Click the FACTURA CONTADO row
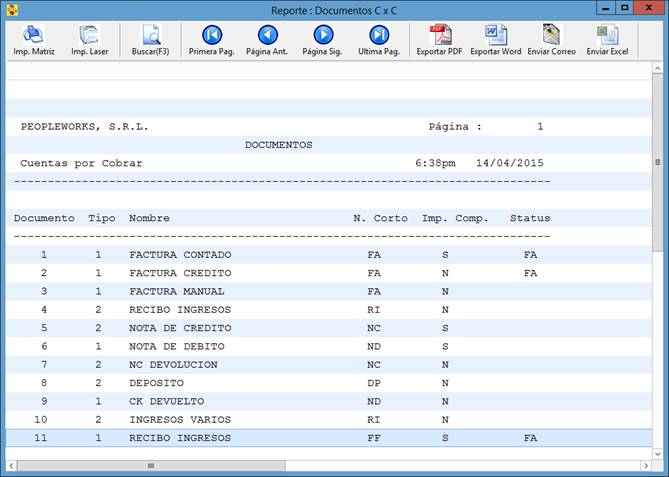669x477 pixels. 180,255
